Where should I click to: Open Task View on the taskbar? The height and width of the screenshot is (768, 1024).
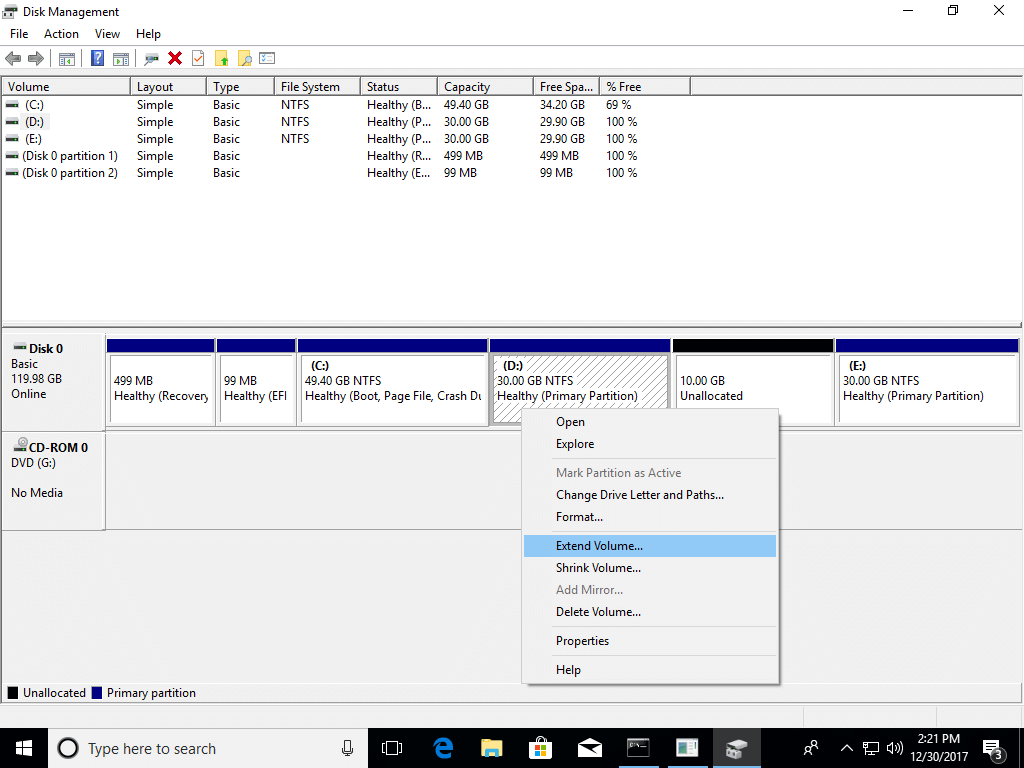click(x=391, y=747)
